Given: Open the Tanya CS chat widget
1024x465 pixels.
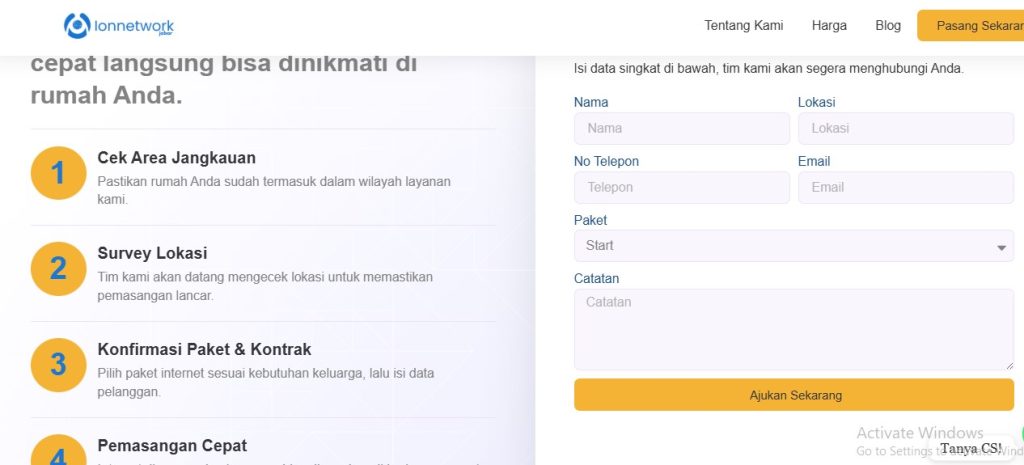Looking at the screenshot, I should pyautogui.click(x=971, y=448).
